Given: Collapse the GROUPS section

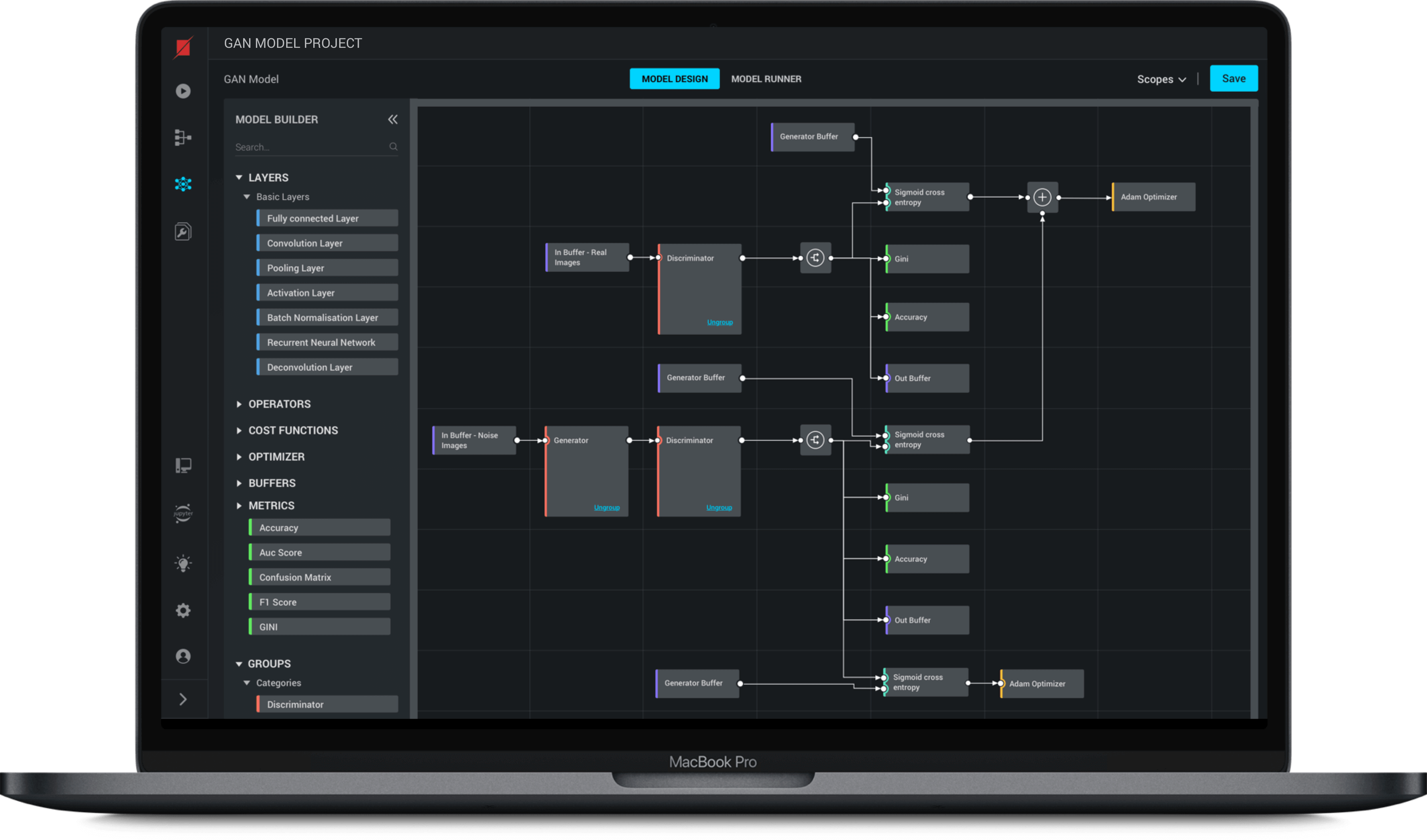Looking at the screenshot, I should [238, 664].
